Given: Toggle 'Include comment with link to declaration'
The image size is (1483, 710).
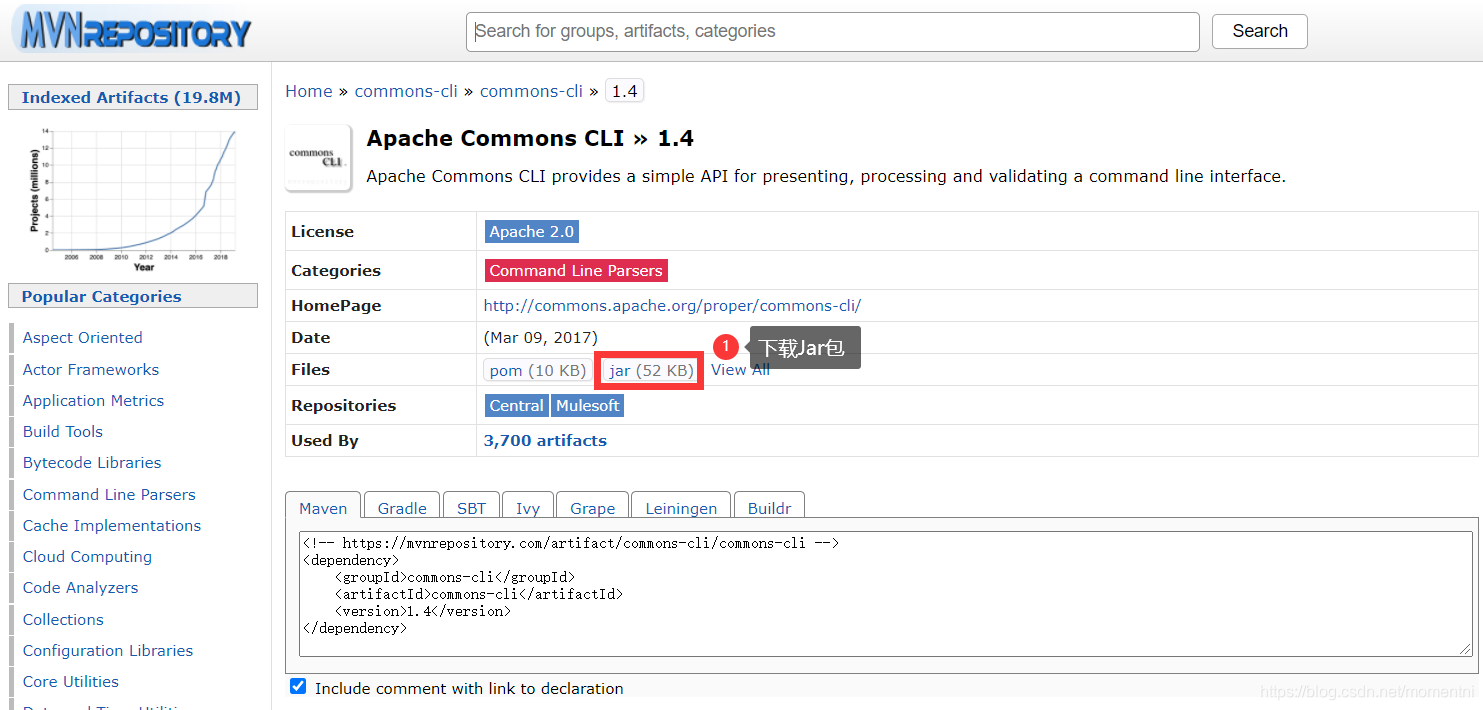Looking at the screenshot, I should (x=298, y=686).
